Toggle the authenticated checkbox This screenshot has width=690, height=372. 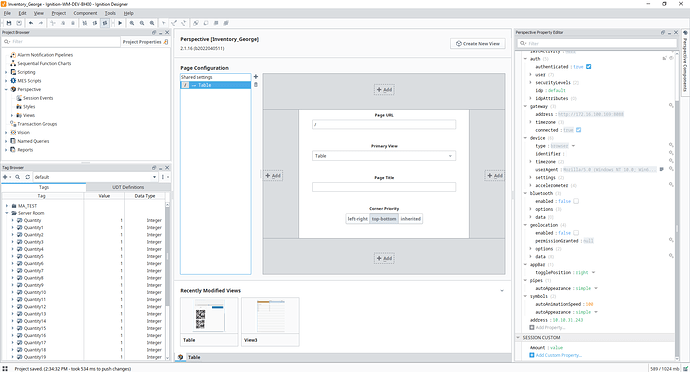pos(589,66)
